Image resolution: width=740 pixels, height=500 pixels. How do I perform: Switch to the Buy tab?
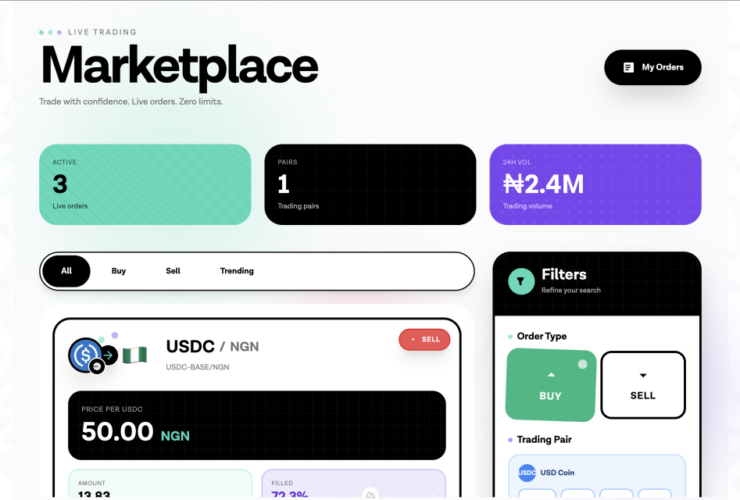click(119, 271)
